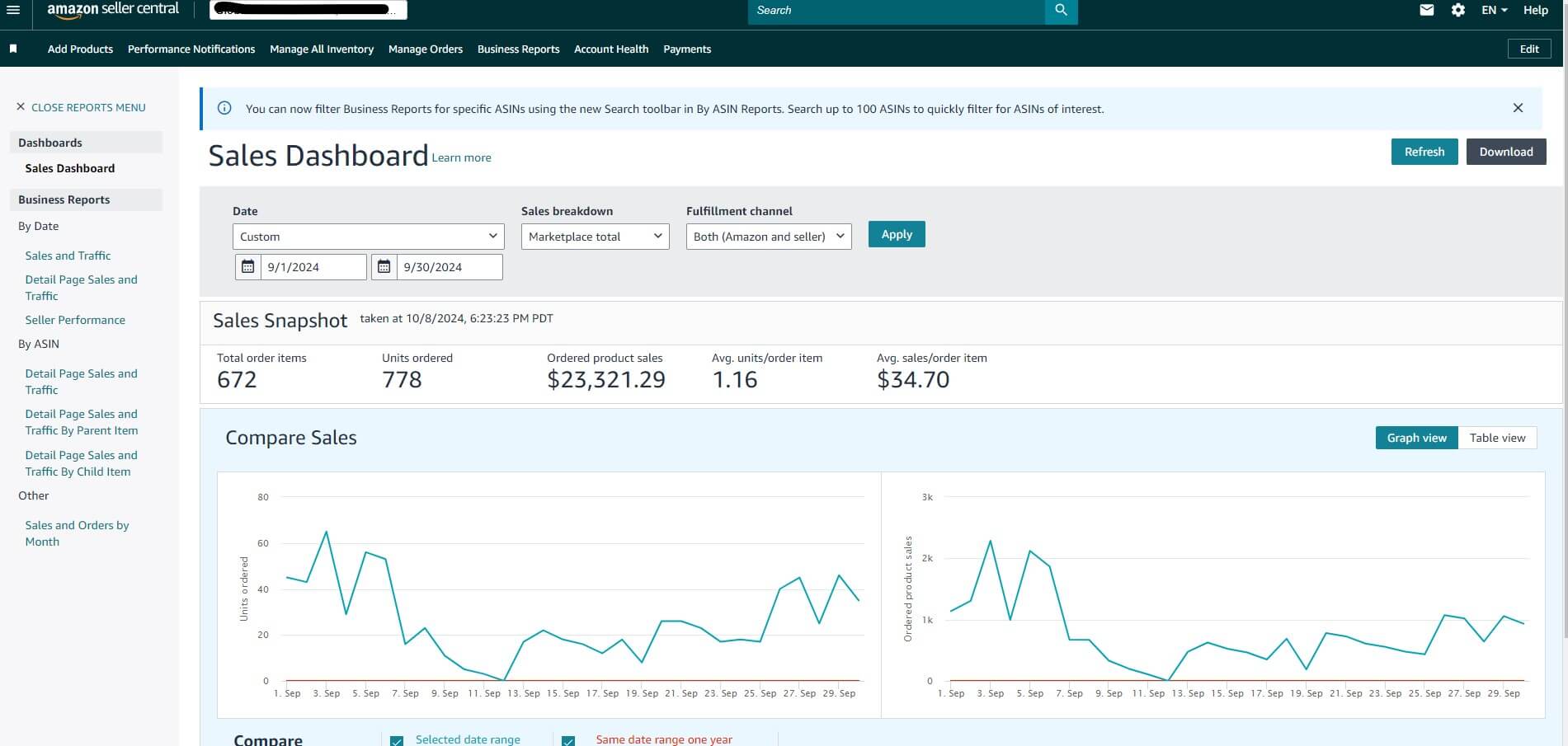Click the 9/30/2024 end date field
The width and height of the screenshot is (1568, 746).
[449, 267]
